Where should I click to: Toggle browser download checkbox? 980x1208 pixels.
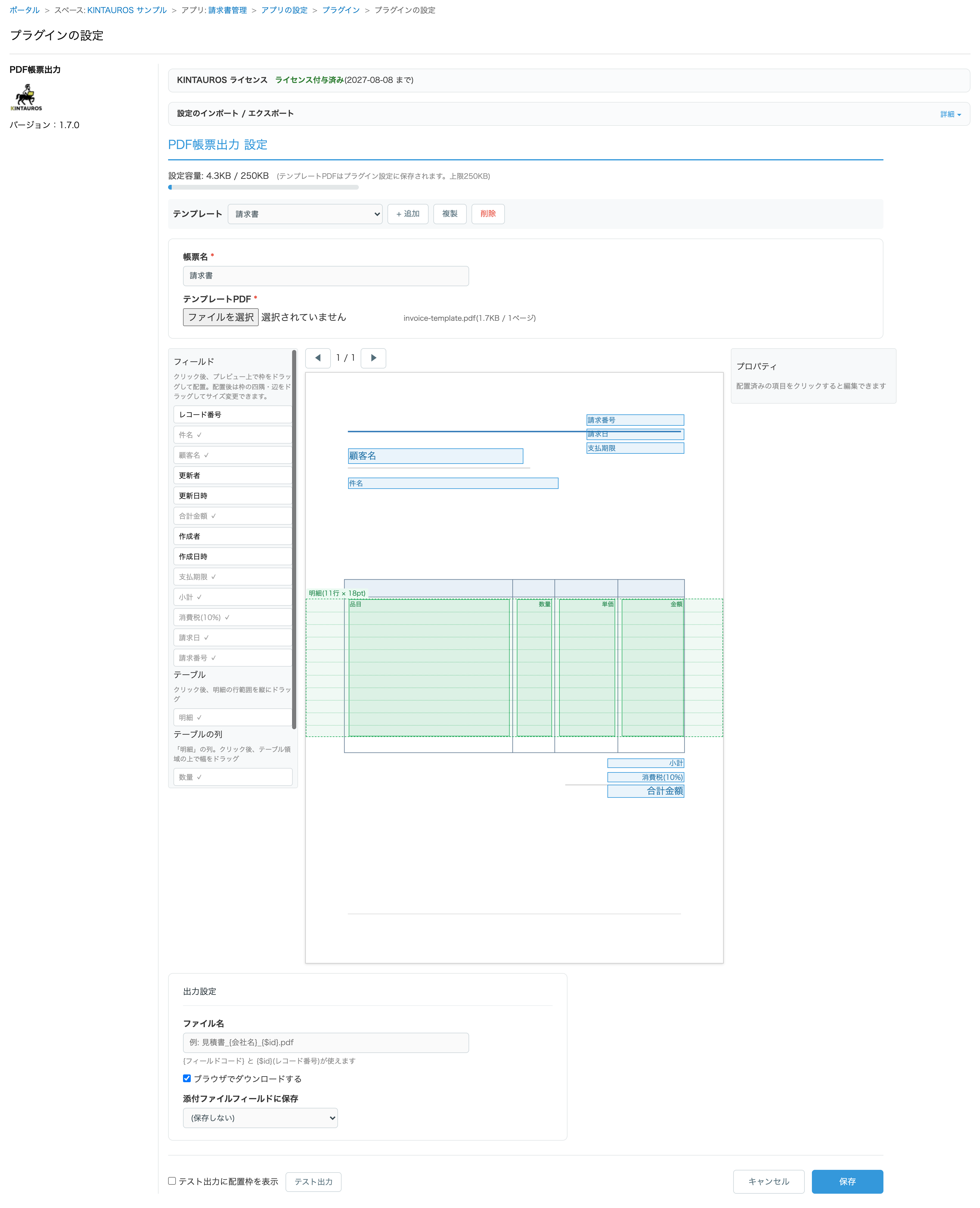pyautogui.click(x=187, y=1078)
